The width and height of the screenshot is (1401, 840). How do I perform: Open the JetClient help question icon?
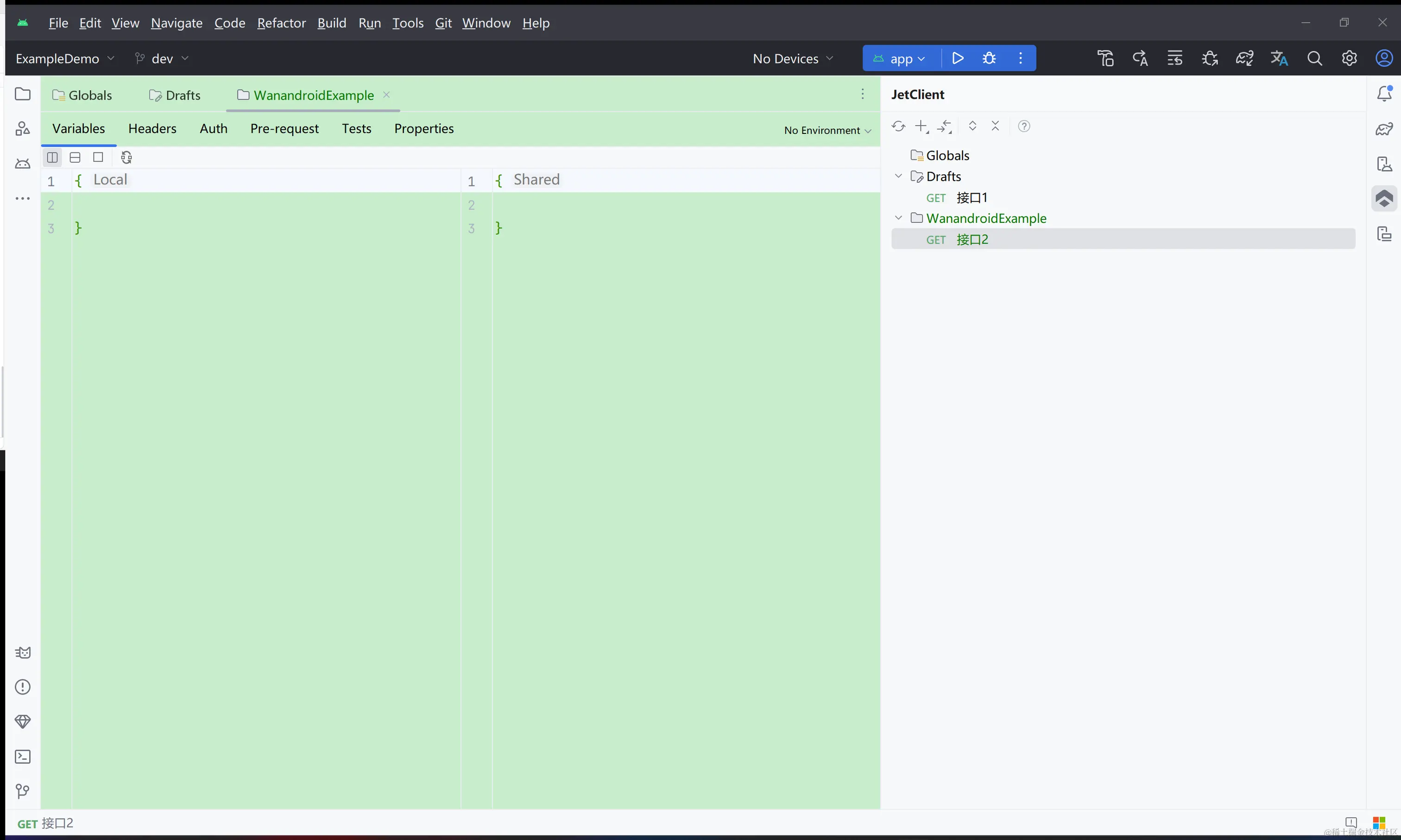(x=1023, y=126)
